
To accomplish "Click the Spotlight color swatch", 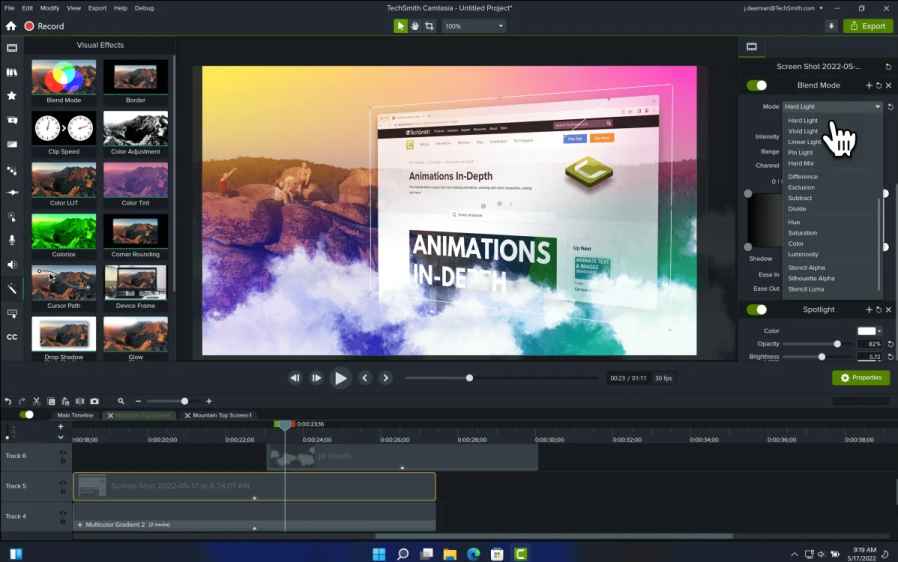I will coord(866,331).
